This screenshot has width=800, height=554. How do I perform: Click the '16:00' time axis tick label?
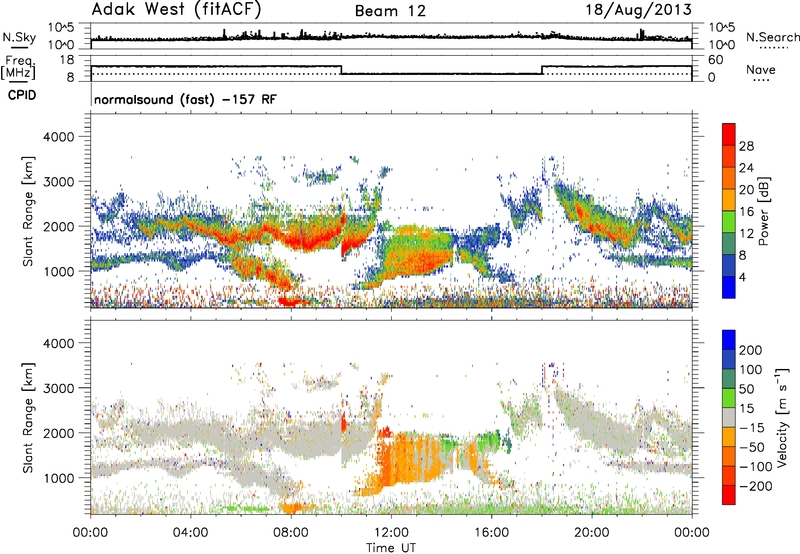[491, 533]
